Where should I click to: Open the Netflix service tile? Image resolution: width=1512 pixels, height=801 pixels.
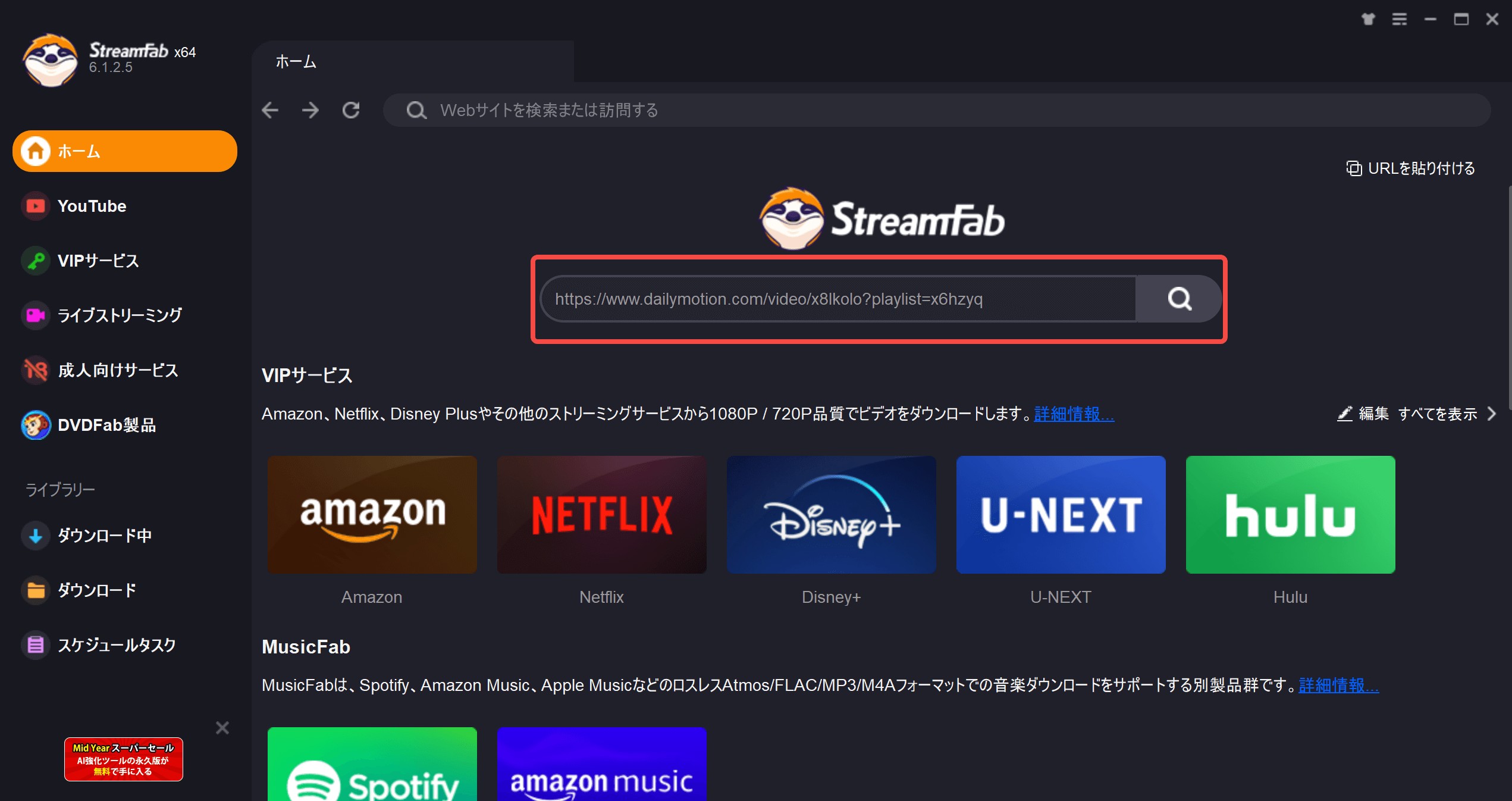tap(601, 515)
